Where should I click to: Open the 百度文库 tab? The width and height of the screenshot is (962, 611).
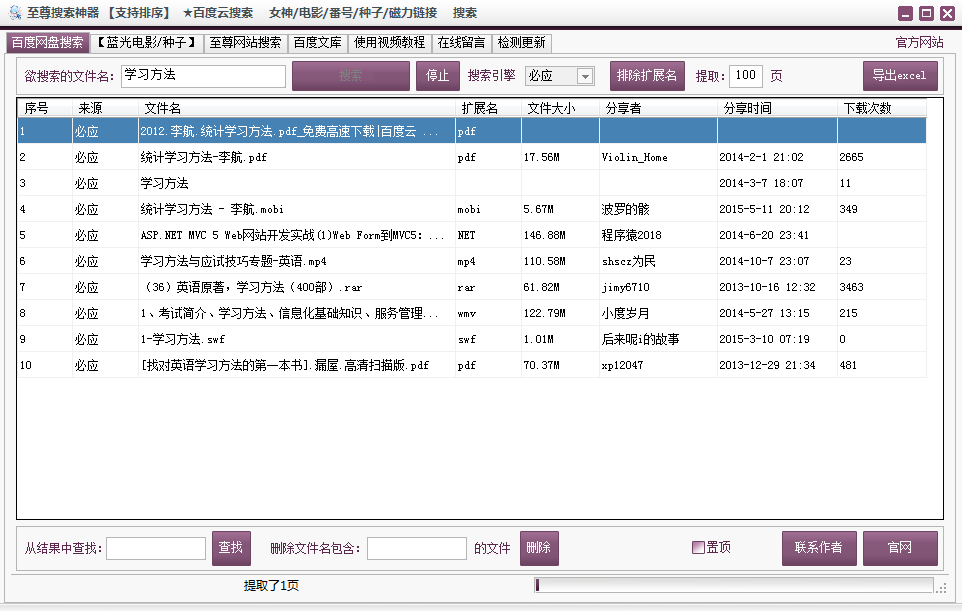tap(317, 42)
